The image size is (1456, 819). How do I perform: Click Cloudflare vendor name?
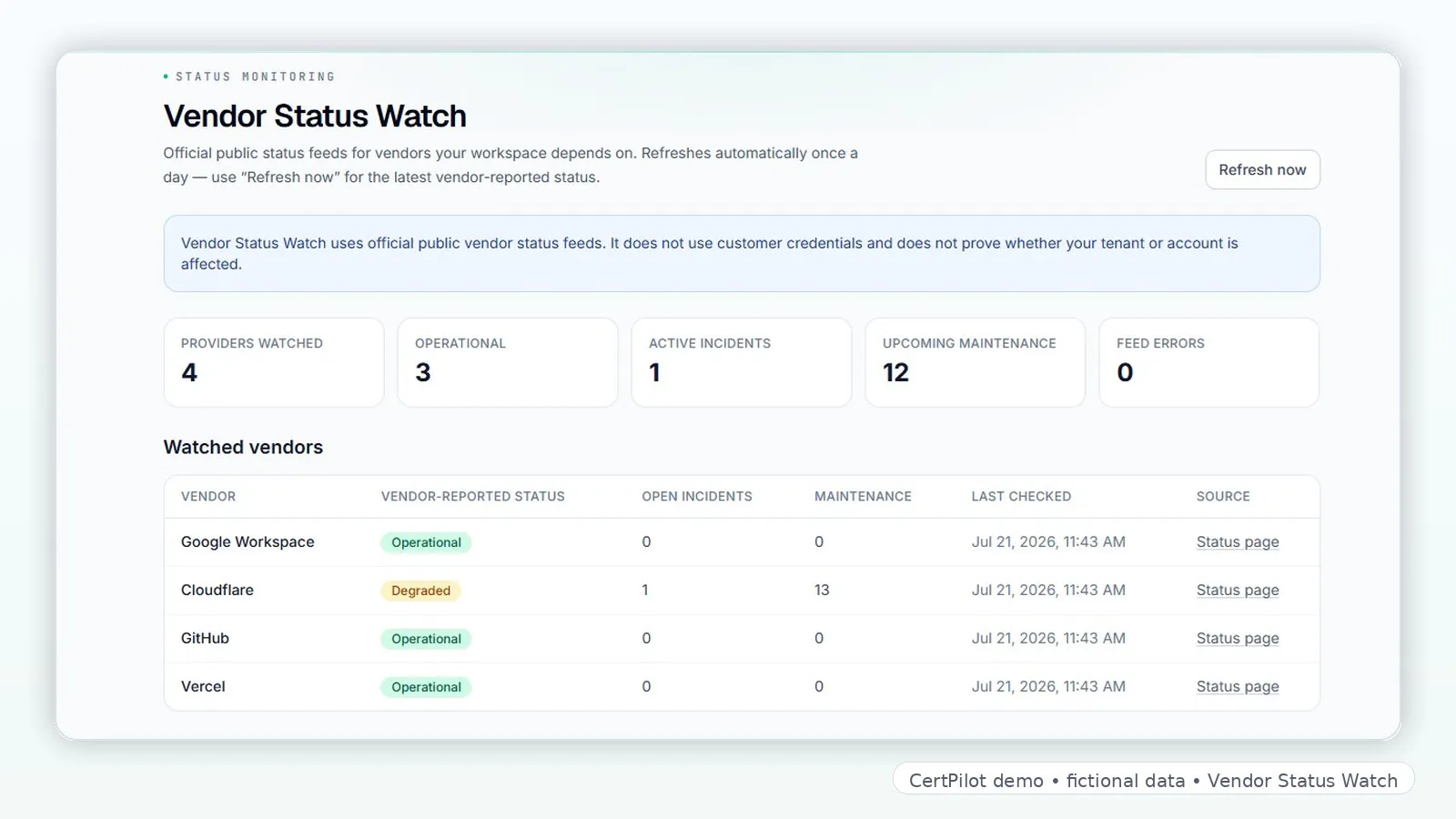coord(217,591)
